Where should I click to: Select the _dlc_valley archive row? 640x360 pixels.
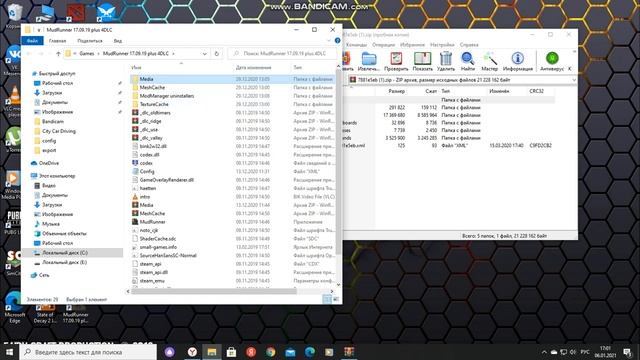[x=233, y=138]
